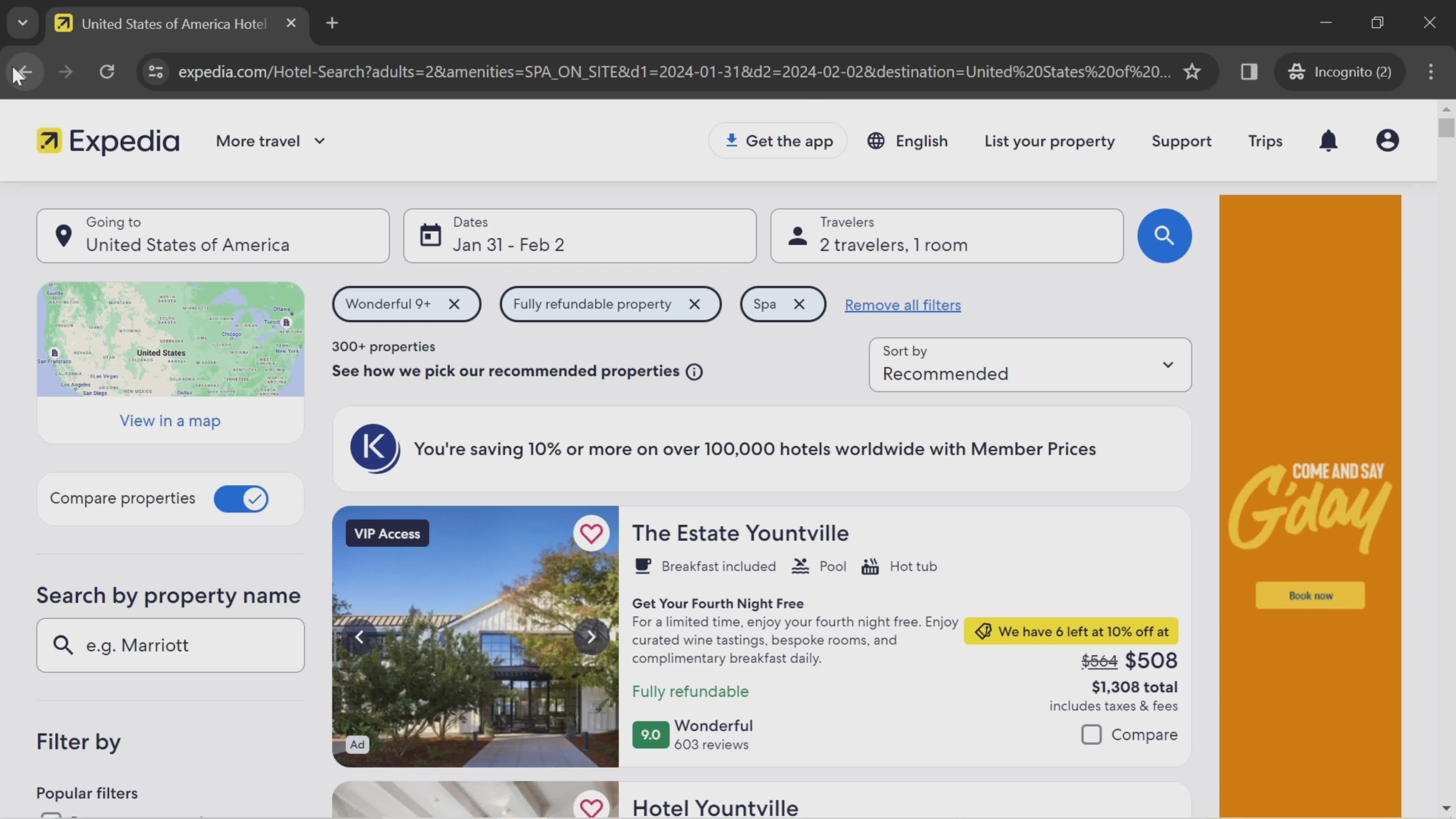Open the Travelers selector

[946, 236]
